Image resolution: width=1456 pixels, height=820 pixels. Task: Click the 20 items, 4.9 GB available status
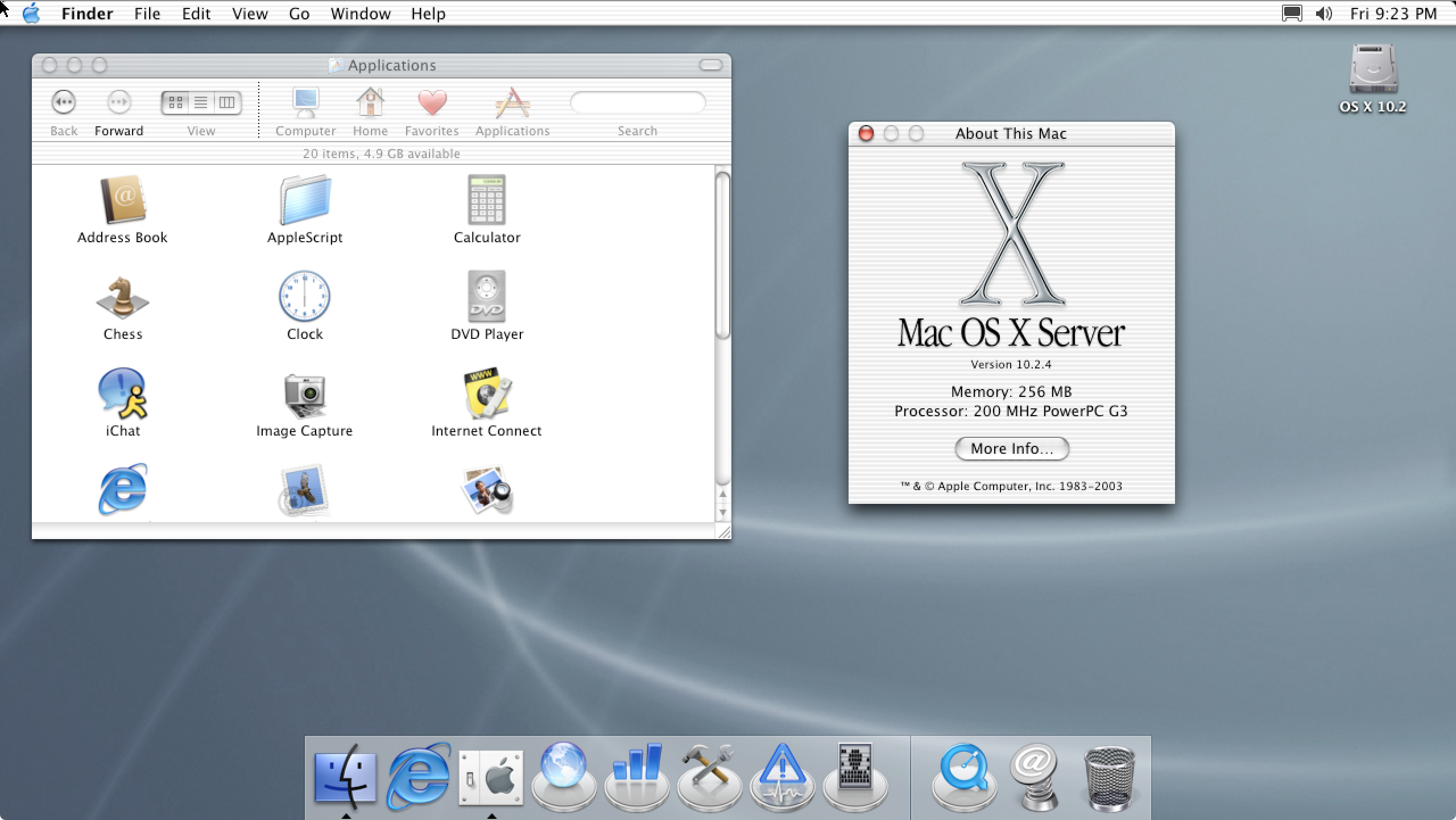coord(381,154)
